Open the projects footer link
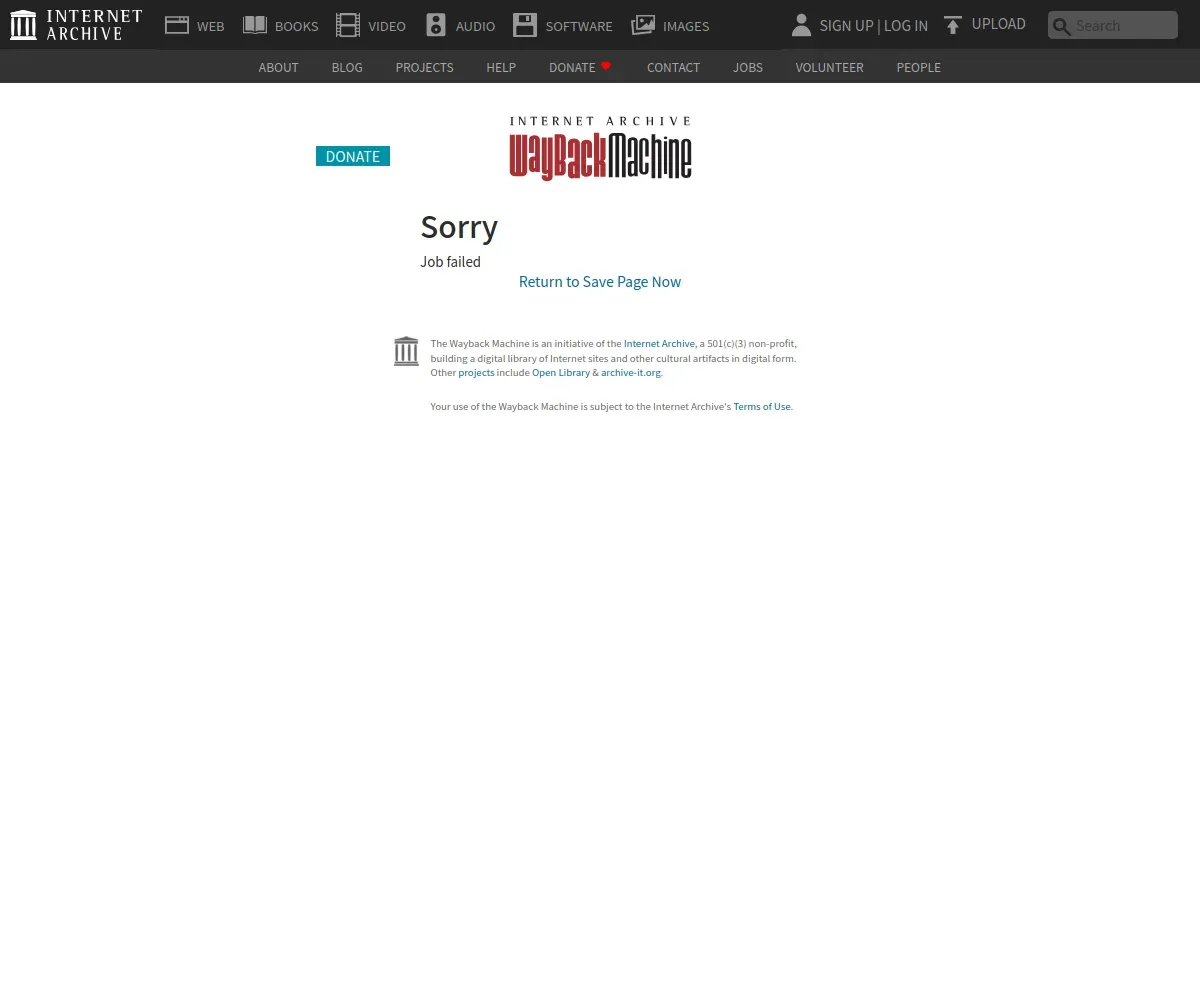The height and width of the screenshot is (1000, 1200). [476, 373]
